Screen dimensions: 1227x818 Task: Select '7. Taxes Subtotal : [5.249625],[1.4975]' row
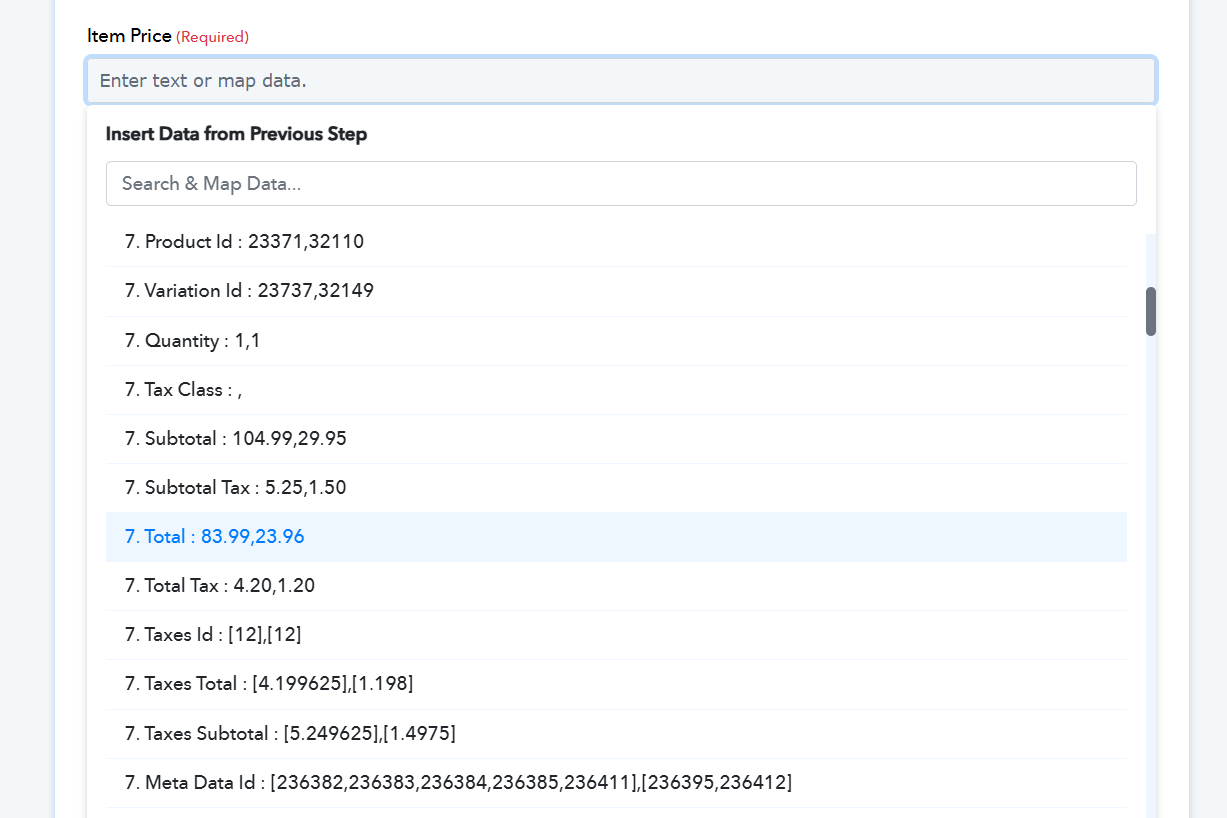coord(616,734)
